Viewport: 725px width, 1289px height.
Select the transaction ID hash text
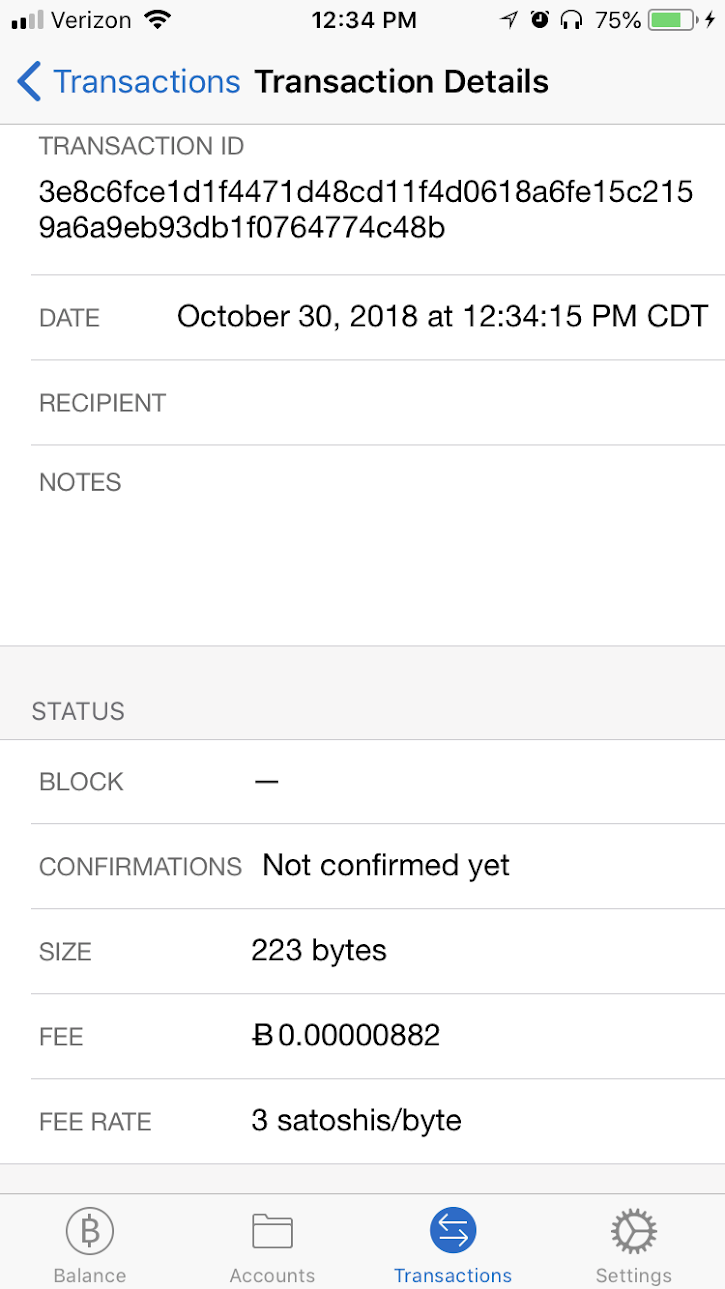click(366, 209)
